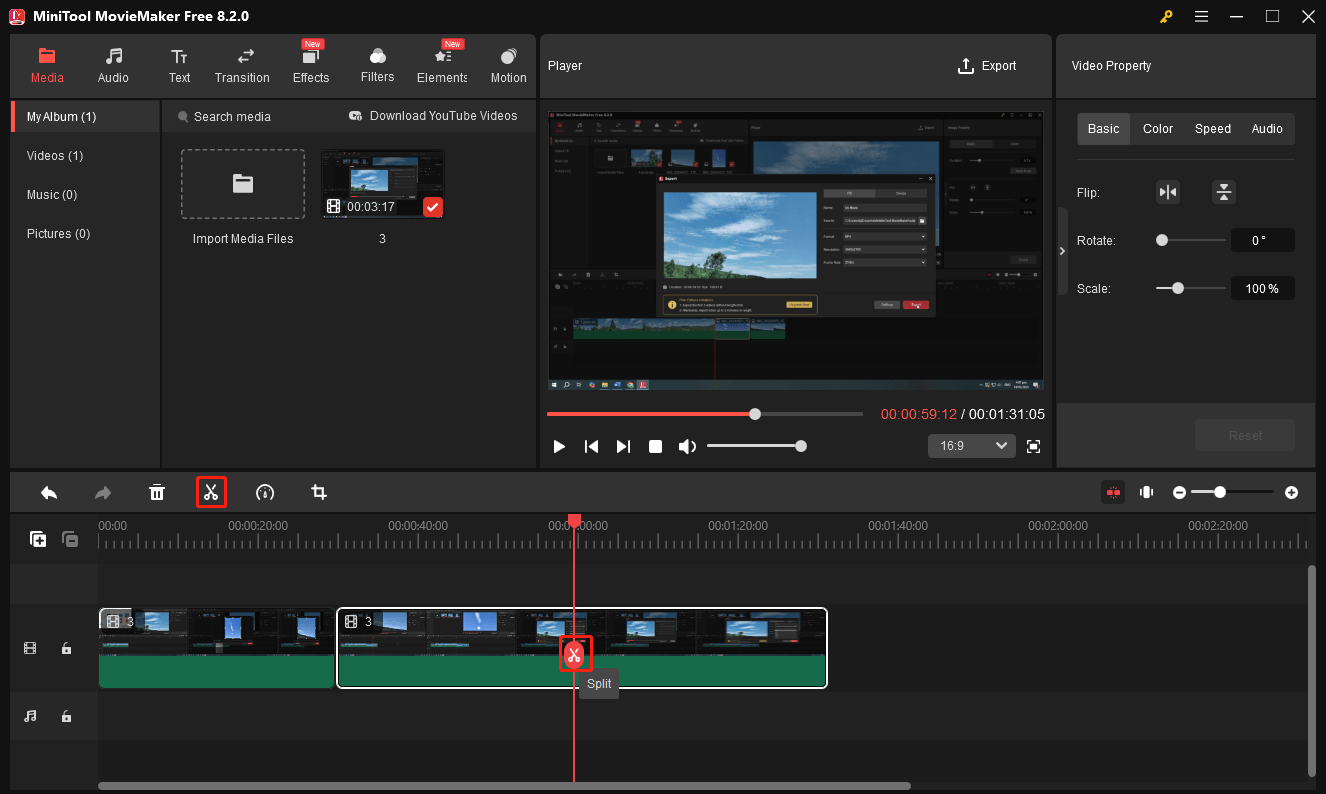This screenshot has width=1326, height=794.
Task: Click Download YouTube Videos
Action: pyautogui.click(x=433, y=116)
